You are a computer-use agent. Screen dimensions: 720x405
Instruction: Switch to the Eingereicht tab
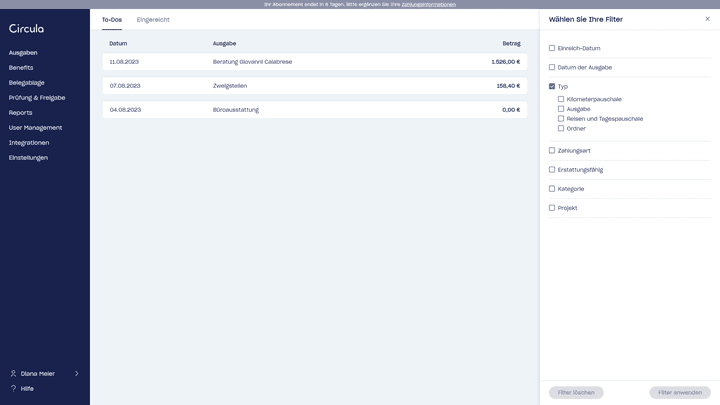click(x=153, y=20)
